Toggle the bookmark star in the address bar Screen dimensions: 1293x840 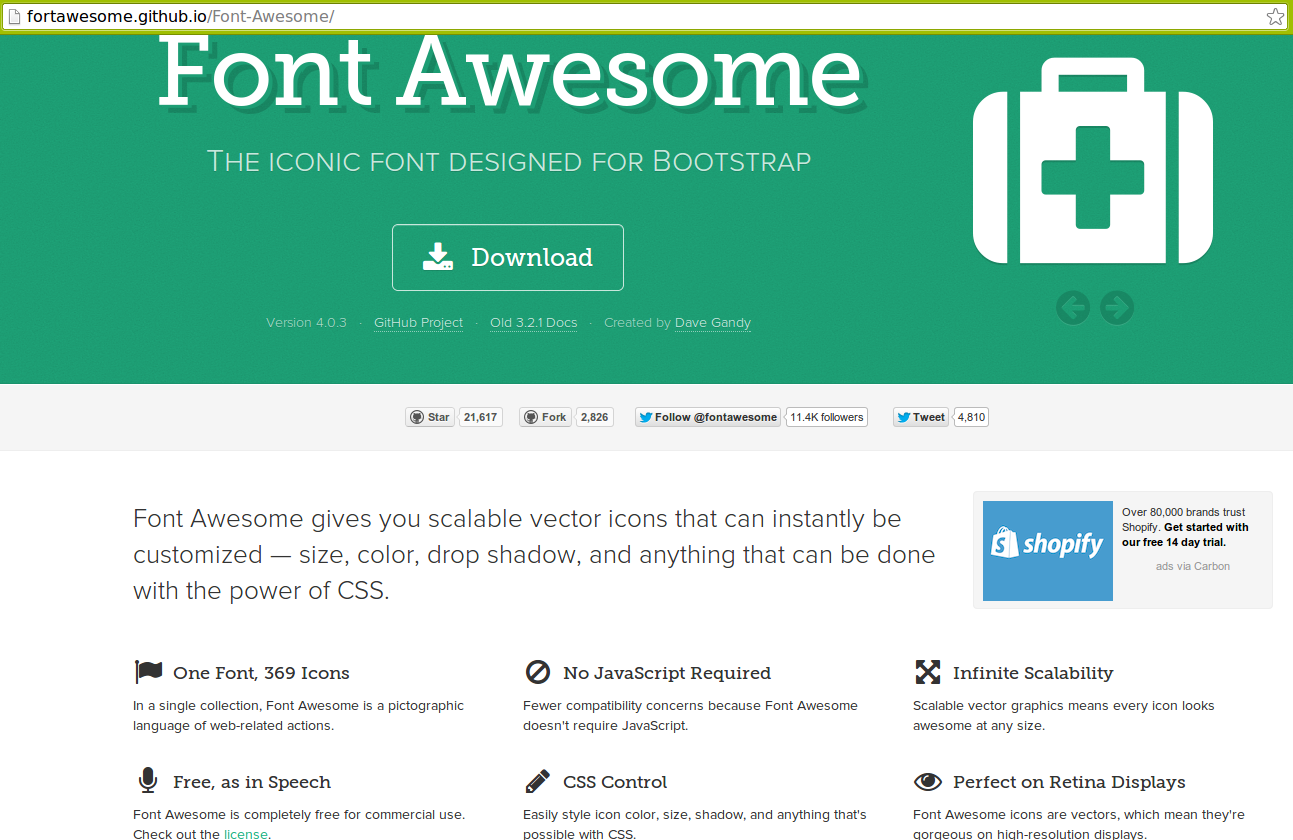click(x=1274, y=16)
